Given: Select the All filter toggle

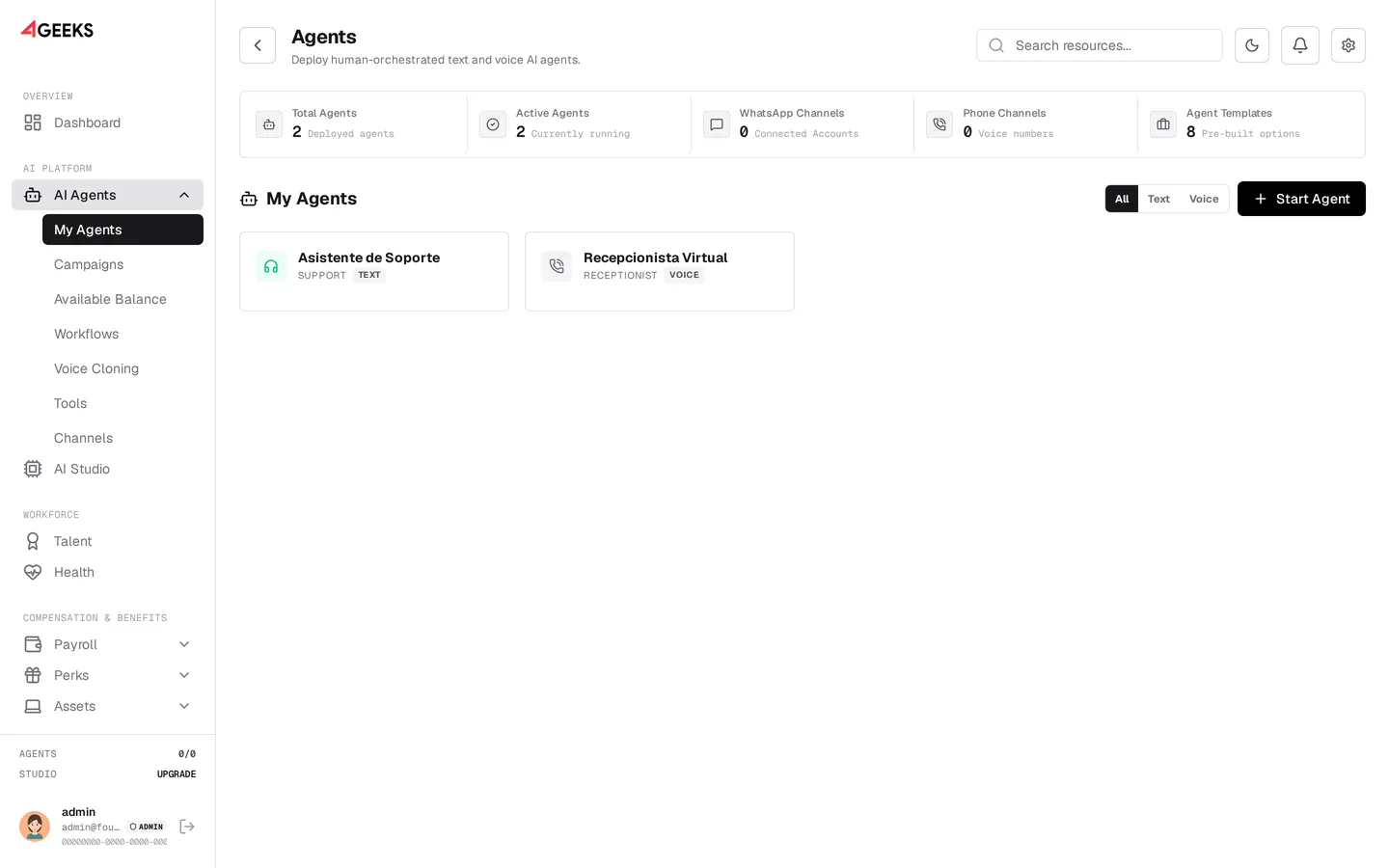Looking at the screenshot, I should click(1122, 199).
